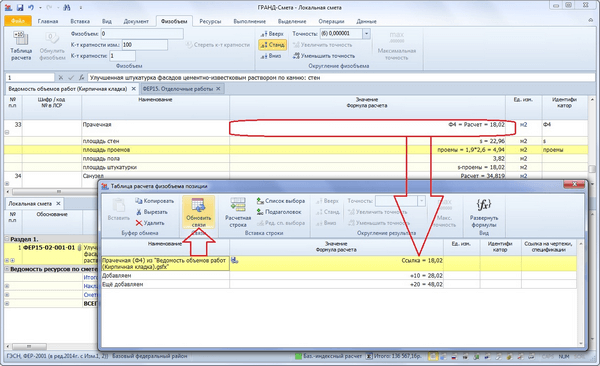The image size is (600, 366).
Task: Click the Save icon in quick access toolbar
Action: point(20,7)
